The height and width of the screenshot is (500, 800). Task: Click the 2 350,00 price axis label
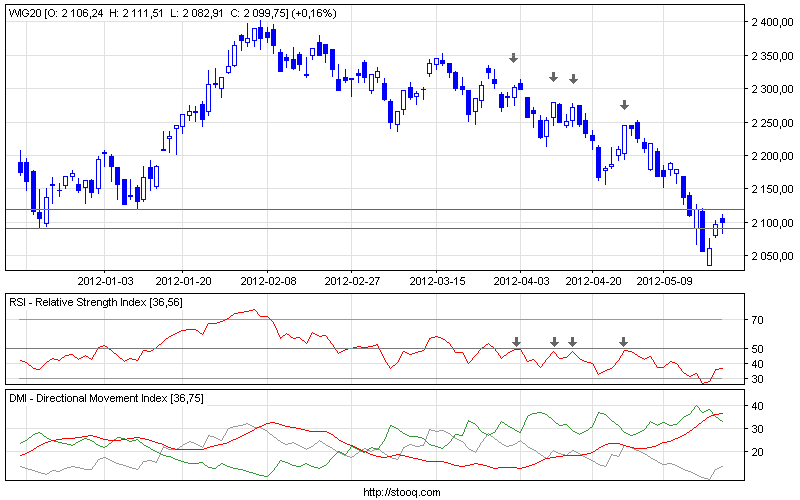coord(772,56)
